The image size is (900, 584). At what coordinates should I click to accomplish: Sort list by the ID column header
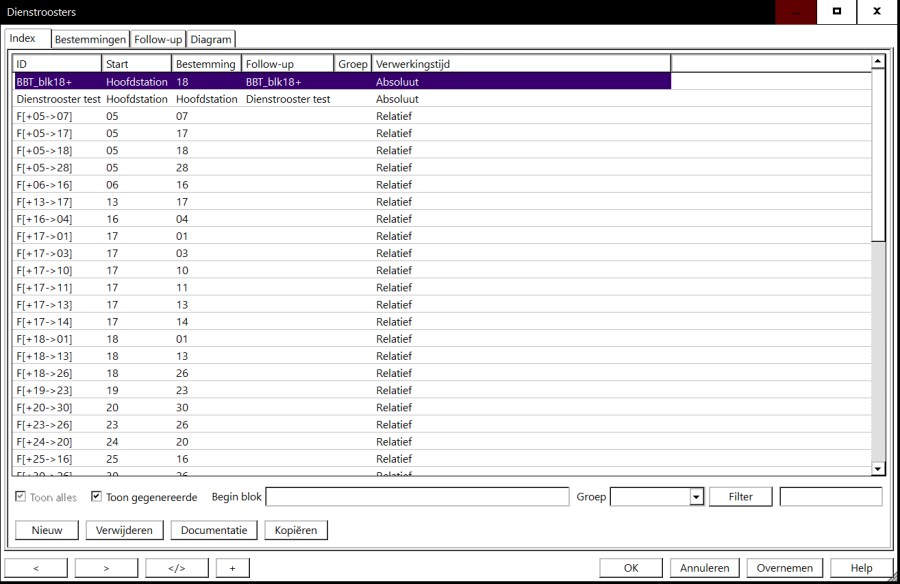click(x=57, y=64)
